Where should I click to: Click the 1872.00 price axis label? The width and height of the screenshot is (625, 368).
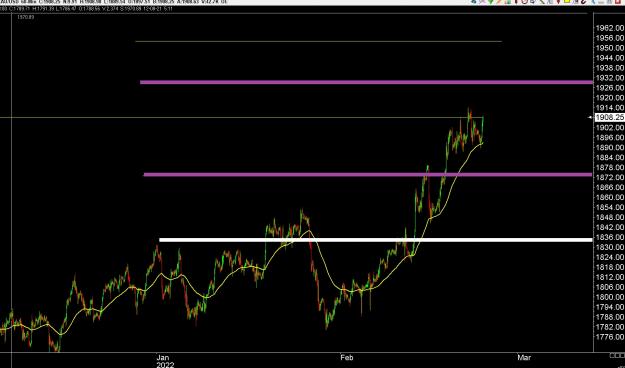tap(610, 177)
